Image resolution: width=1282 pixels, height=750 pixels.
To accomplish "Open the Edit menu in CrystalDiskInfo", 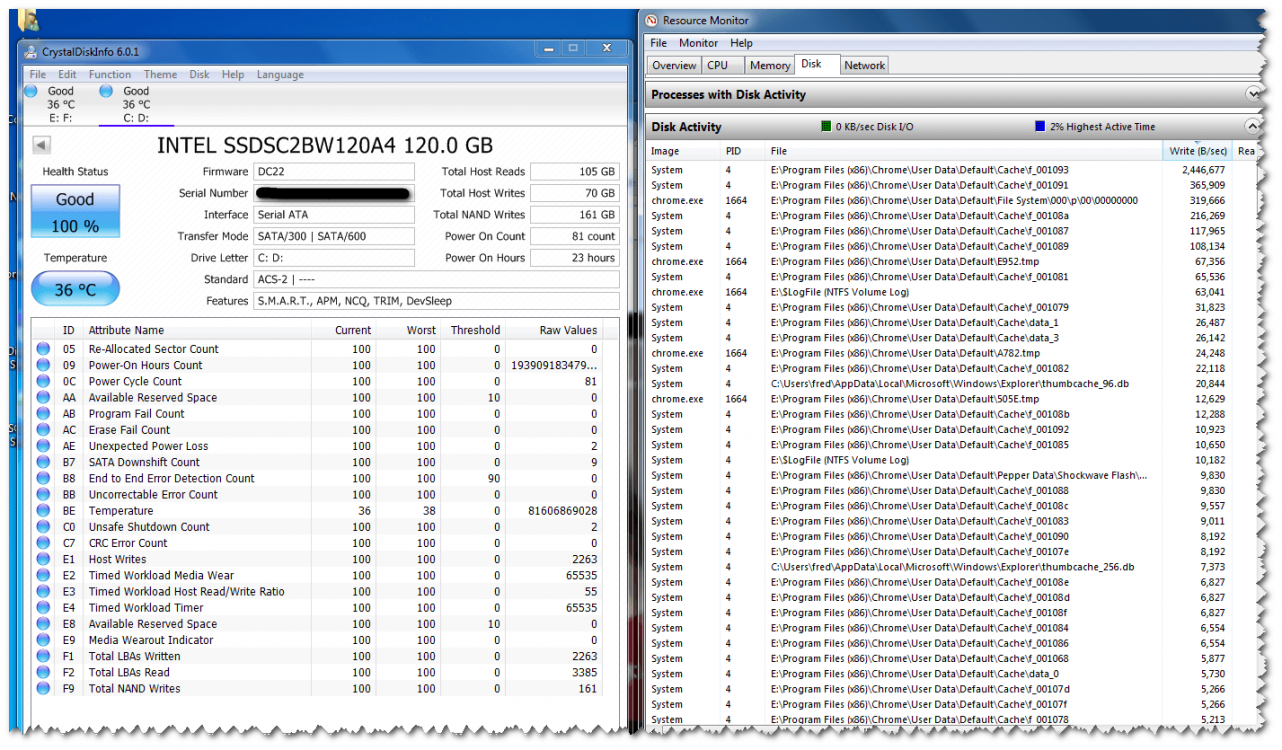I will pyautogui.click(x=67, y=74).
